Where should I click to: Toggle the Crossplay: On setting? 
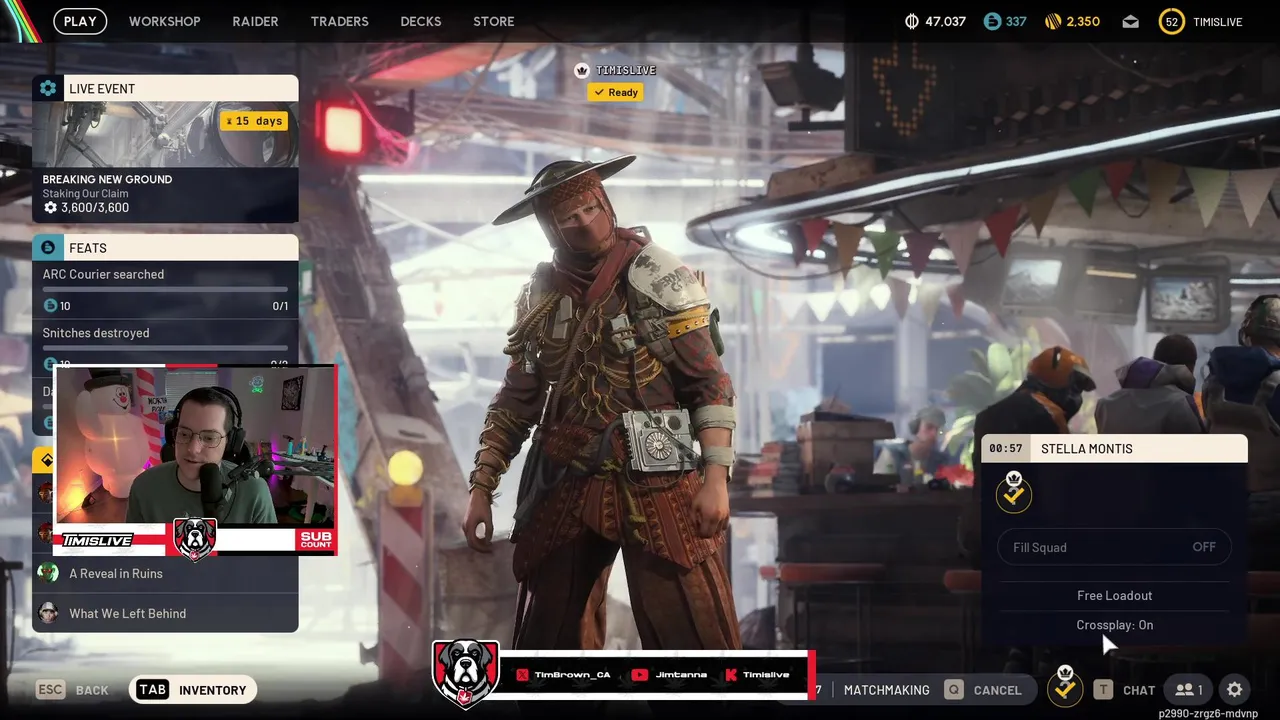point(1114,625)
